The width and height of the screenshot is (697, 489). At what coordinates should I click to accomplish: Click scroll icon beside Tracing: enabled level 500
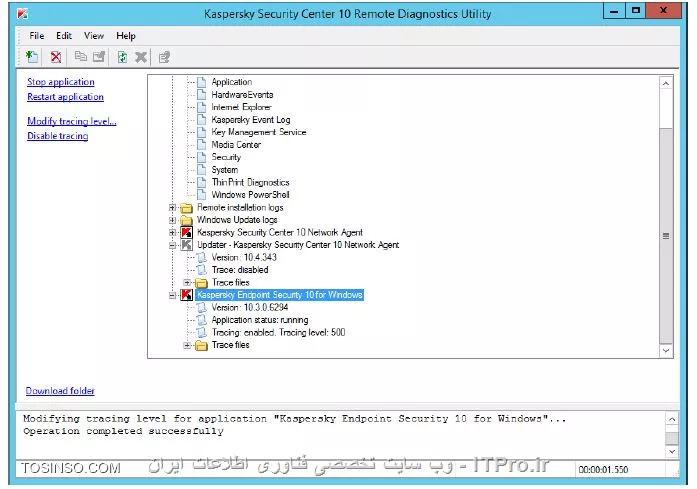click(202, 333)
